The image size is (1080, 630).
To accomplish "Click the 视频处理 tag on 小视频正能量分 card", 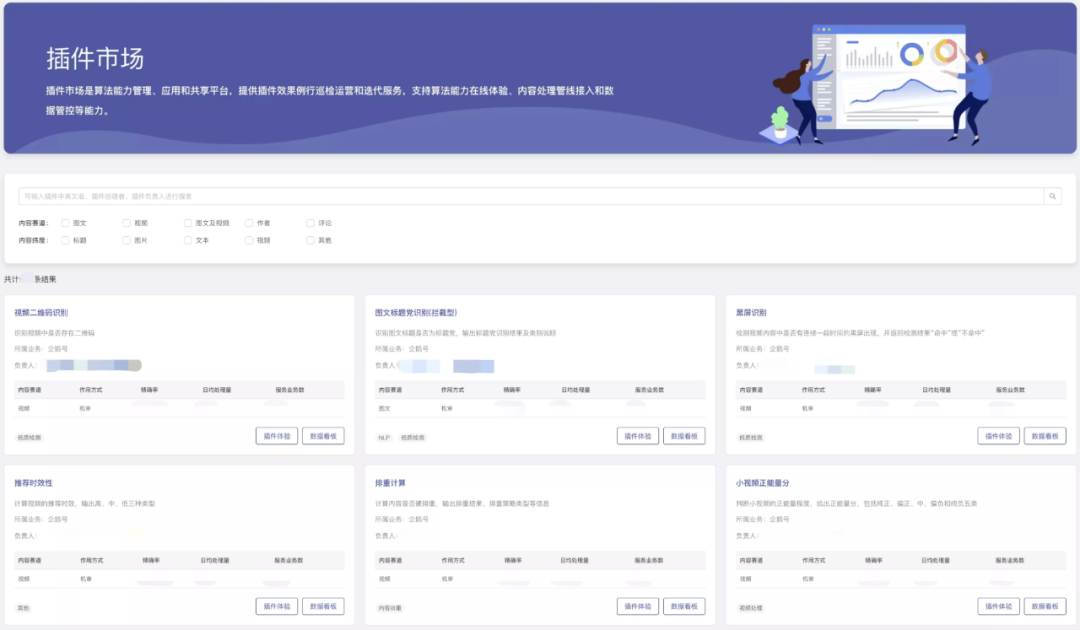I will tap(751, 609).
